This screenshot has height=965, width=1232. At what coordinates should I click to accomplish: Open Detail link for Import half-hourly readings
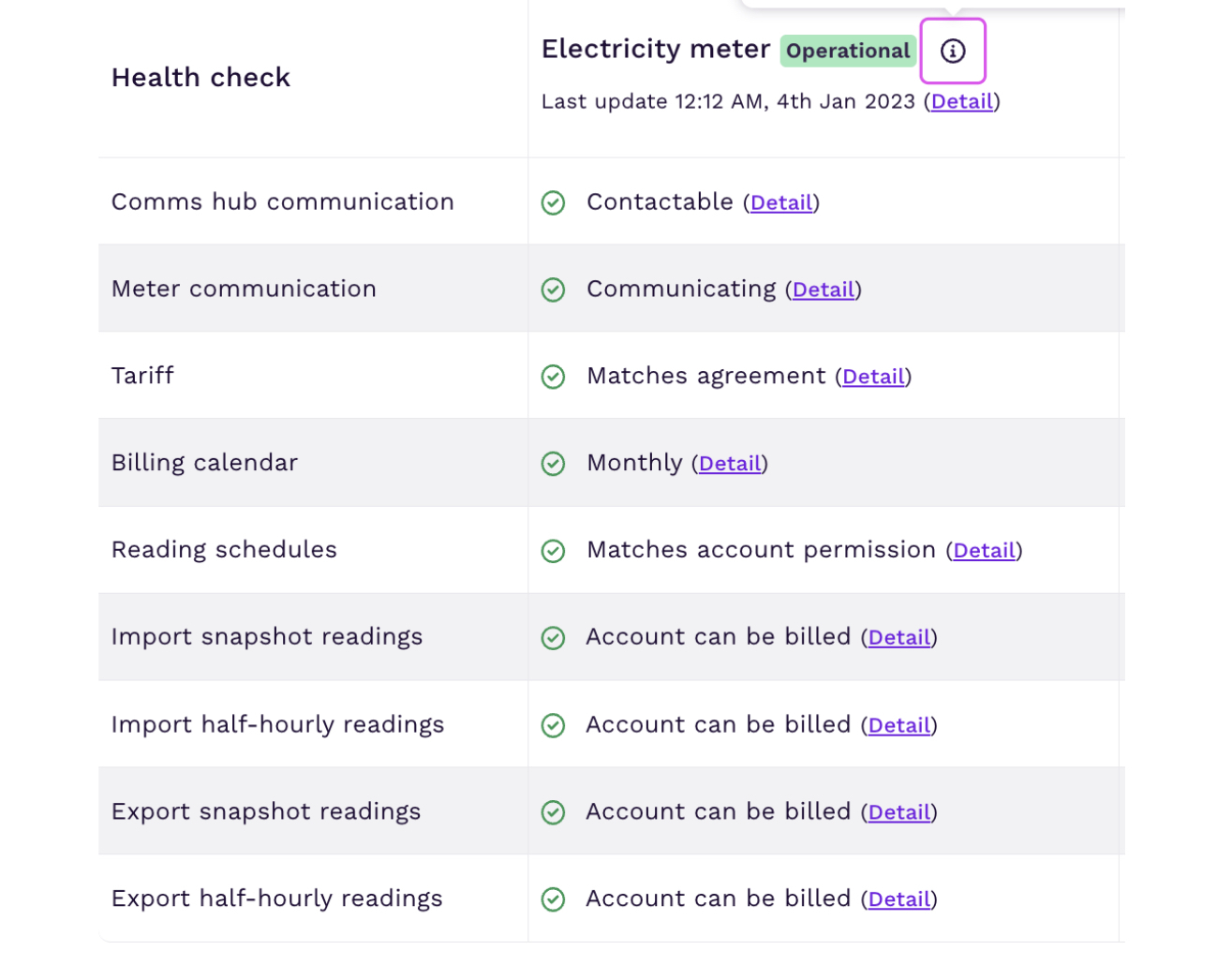click(x=898, y=725)
